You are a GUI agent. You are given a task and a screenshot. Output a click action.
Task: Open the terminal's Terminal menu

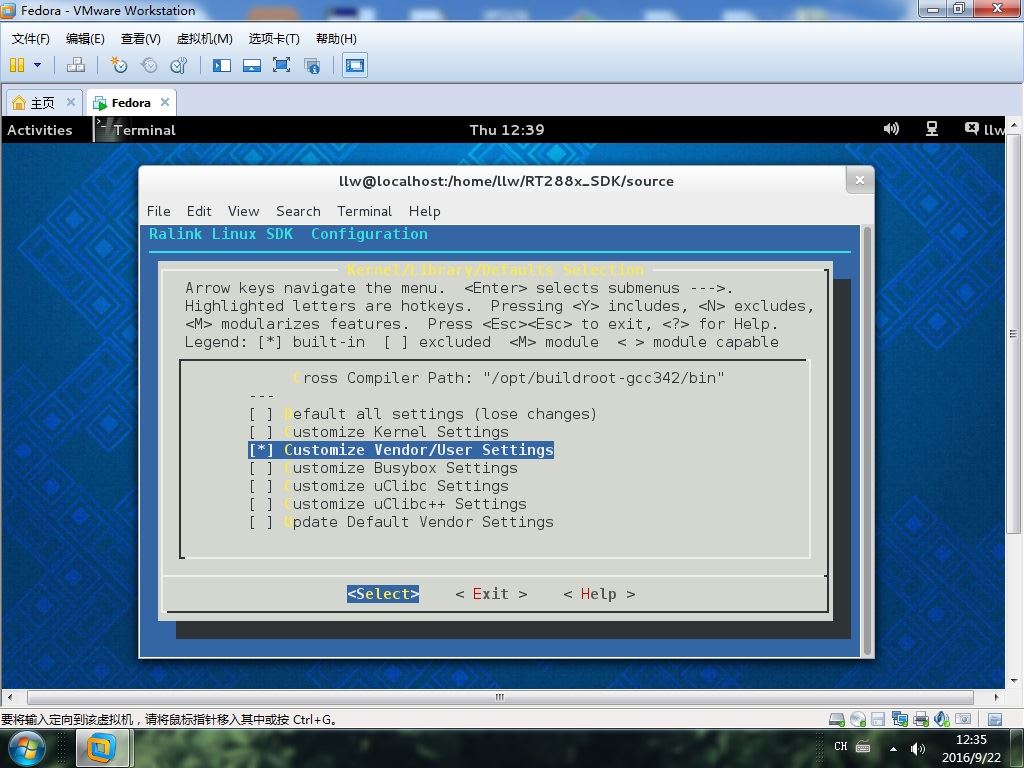(x=364, y=211)
